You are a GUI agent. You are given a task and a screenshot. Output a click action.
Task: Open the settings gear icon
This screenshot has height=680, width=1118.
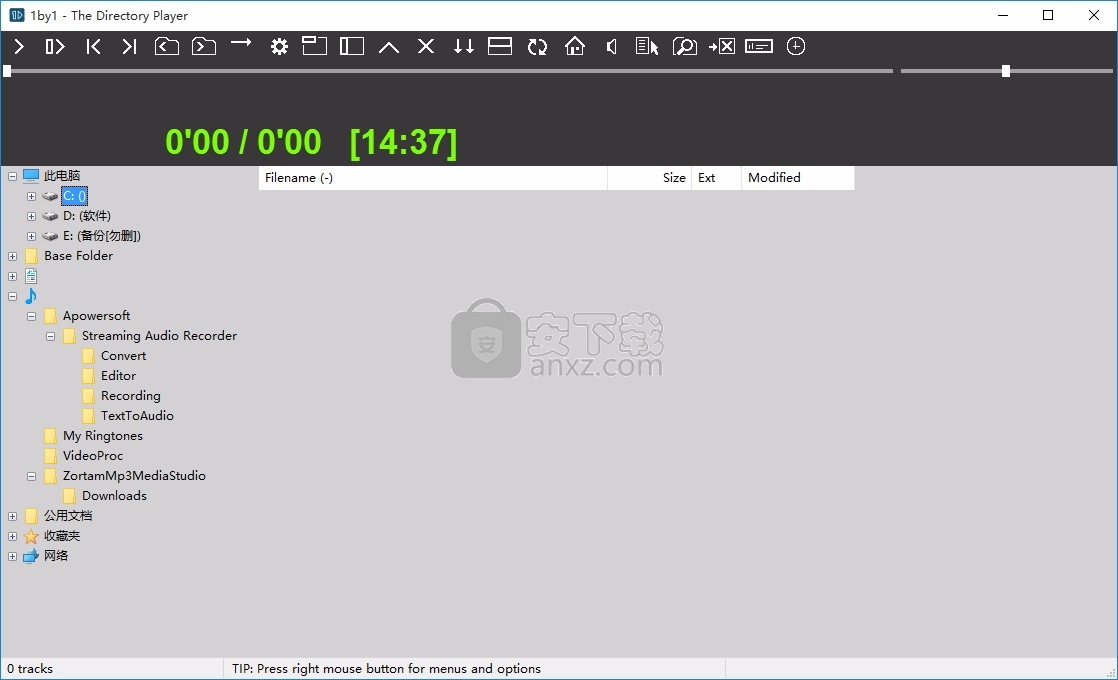[279, 46]
